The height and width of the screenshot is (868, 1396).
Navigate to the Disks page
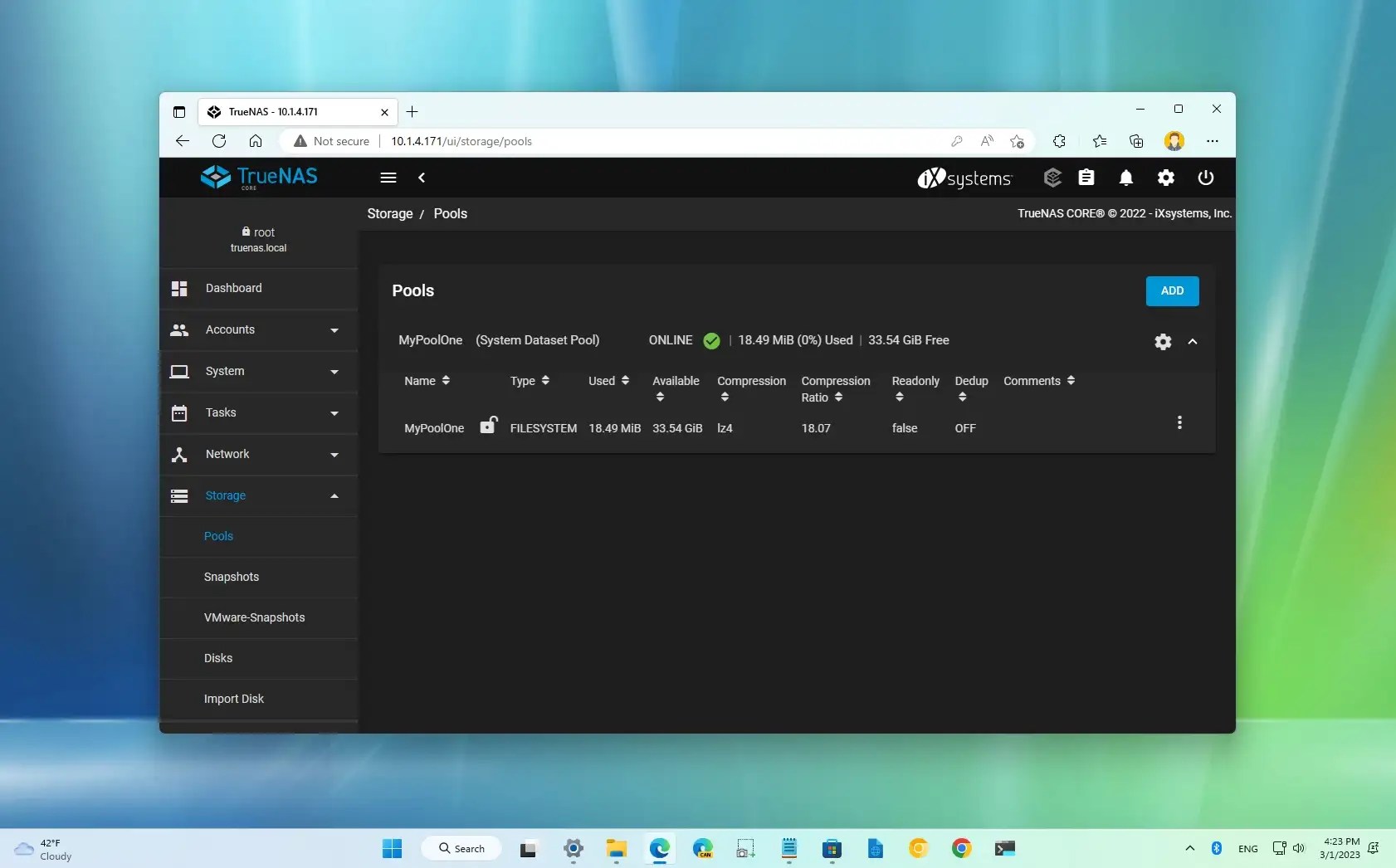pos(217,658)
